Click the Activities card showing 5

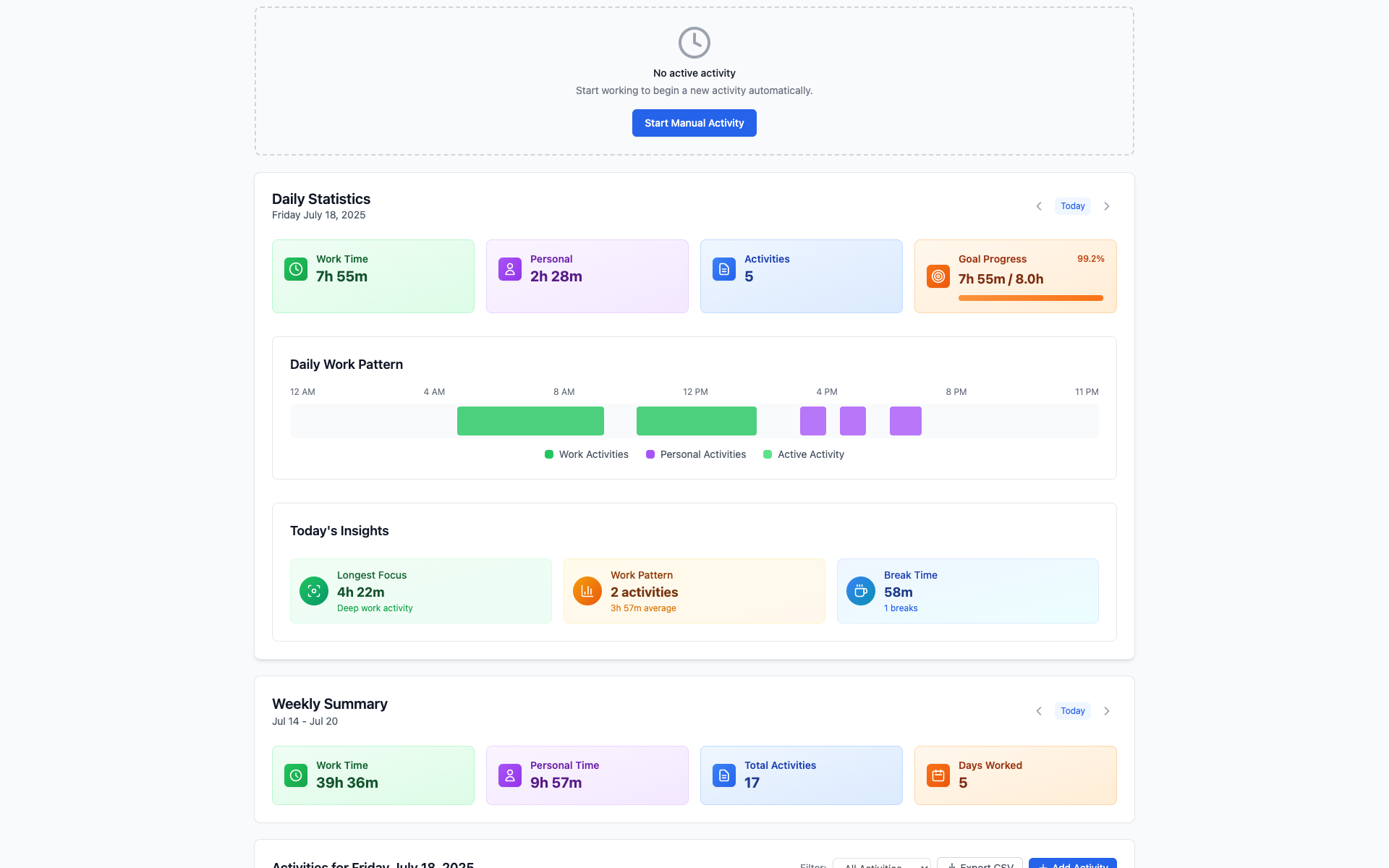pyautogui.click(x=802, y=276)
